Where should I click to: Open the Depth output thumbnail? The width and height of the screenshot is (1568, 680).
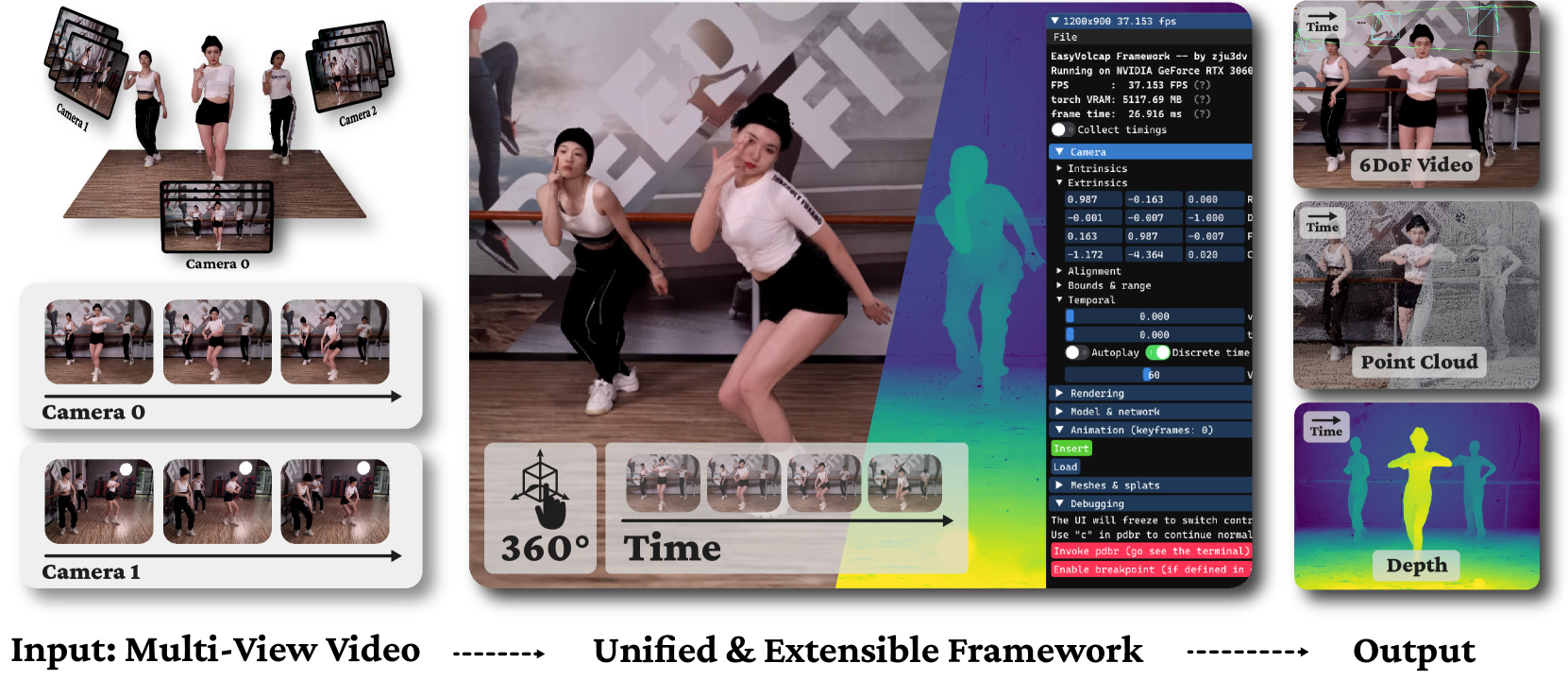tap(1416, 496)
